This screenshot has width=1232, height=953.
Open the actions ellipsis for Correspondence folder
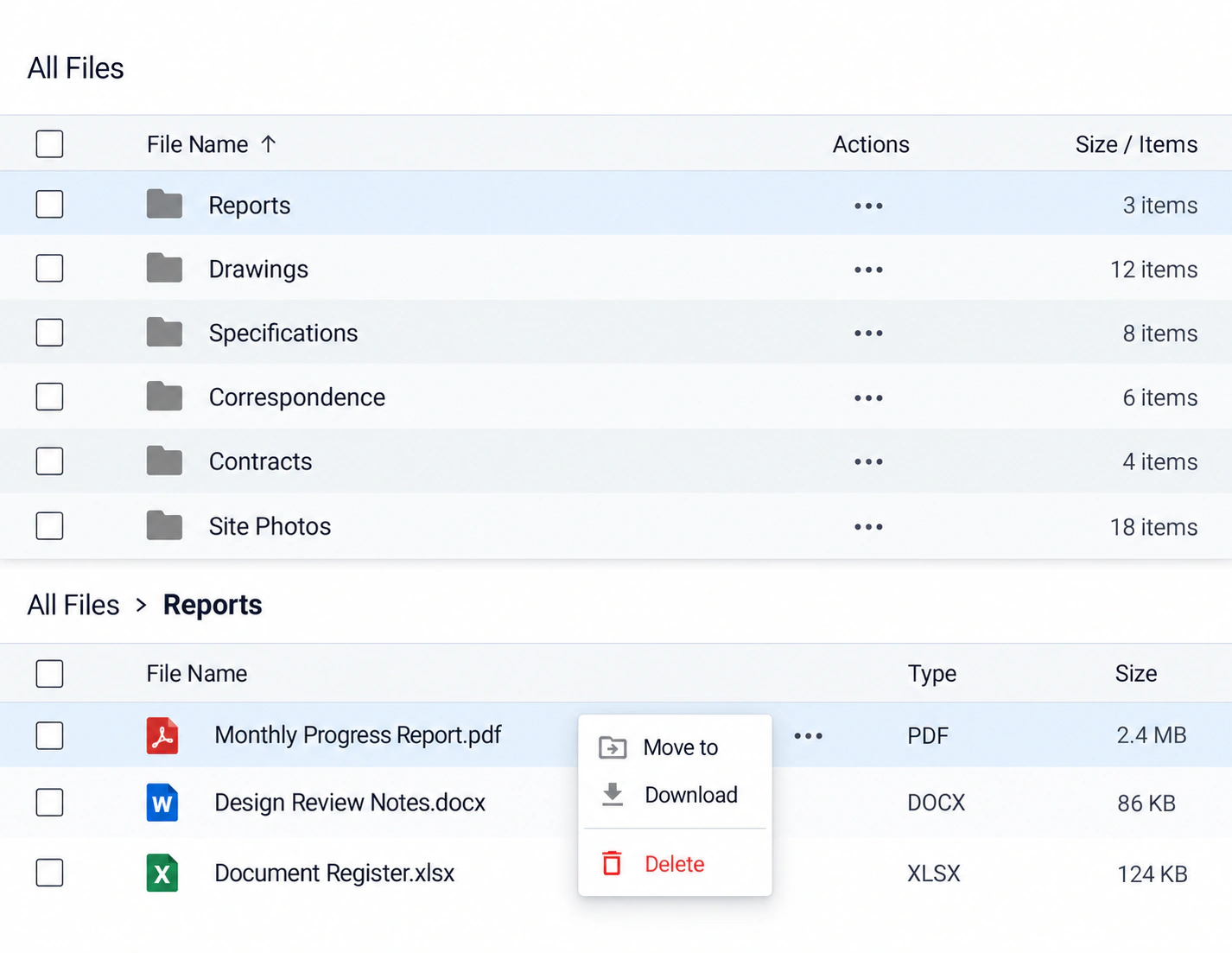click(x=868, y=397)
